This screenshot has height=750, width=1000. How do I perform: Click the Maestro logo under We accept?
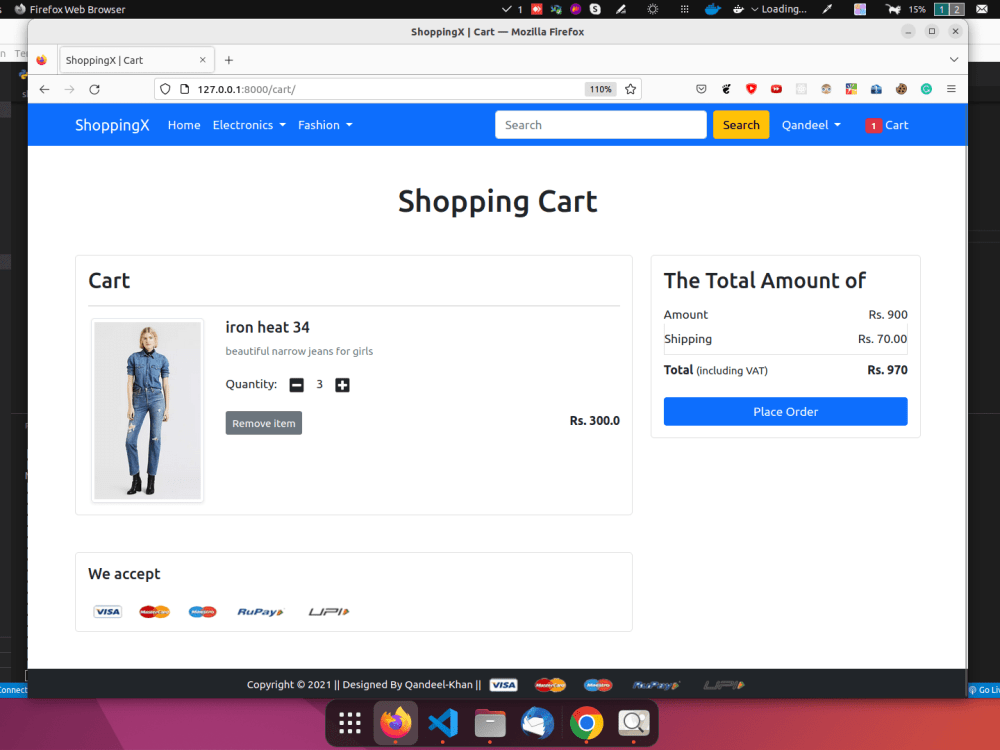tap(203, 612)
